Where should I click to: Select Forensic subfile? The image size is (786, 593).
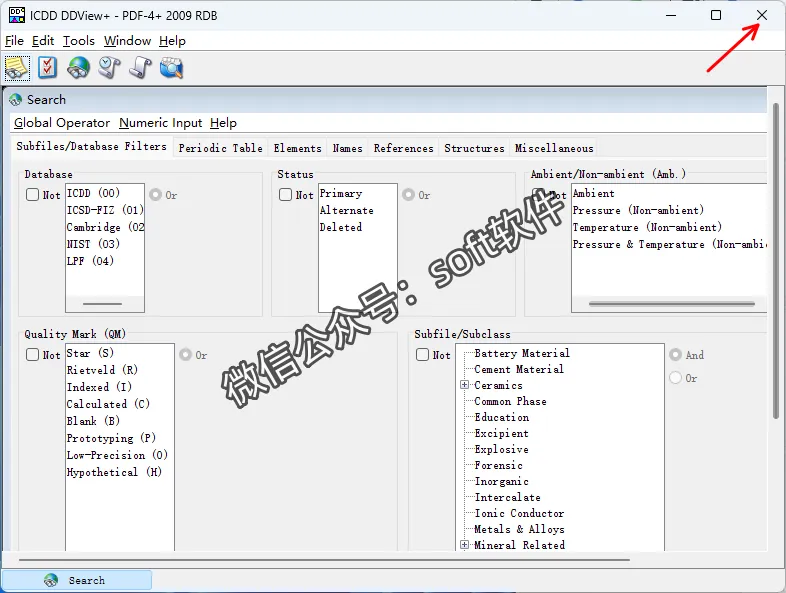tap(498, 465)
